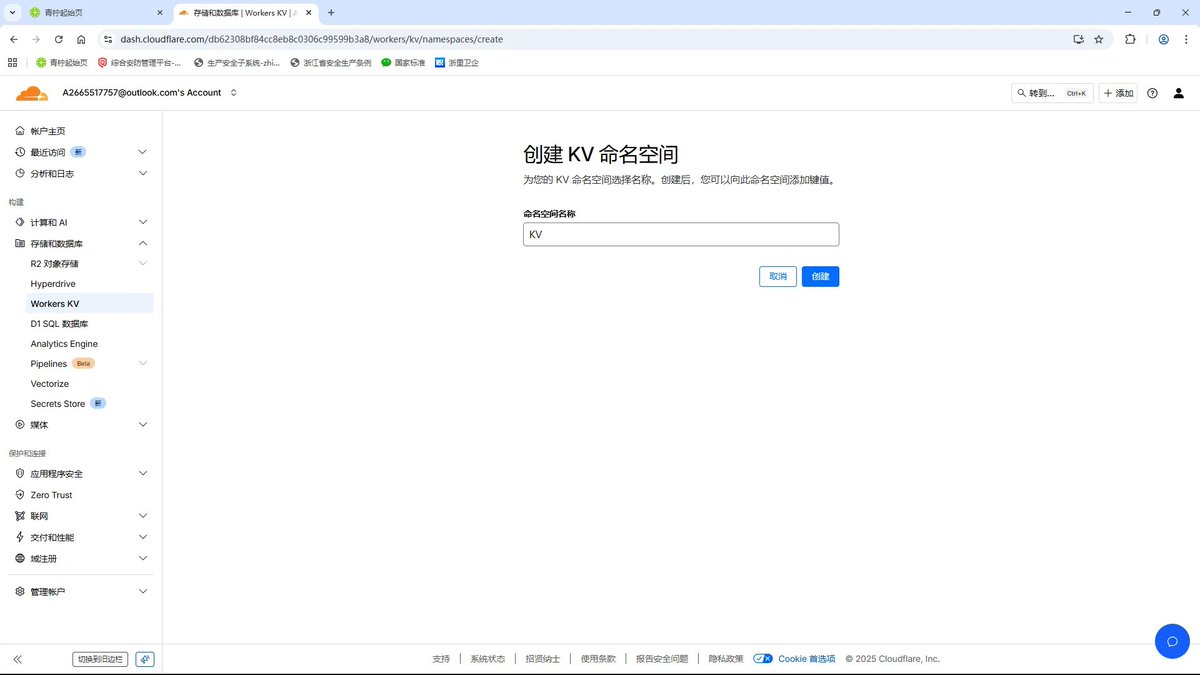Image resolution: width=1200 pixels, height=675 pixels.
Task: Click the Compute and AI icon
Action: pyautogui.click(x=20, y=222)
